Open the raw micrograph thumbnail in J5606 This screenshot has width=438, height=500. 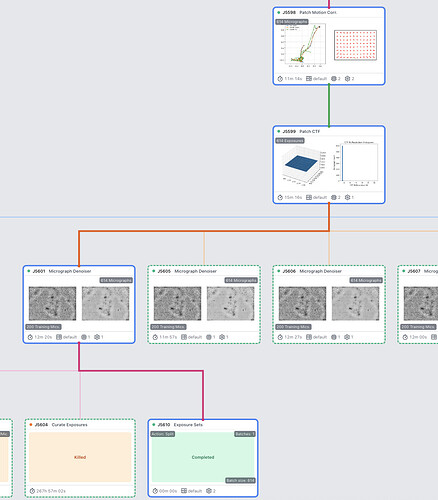click(302, 304)
